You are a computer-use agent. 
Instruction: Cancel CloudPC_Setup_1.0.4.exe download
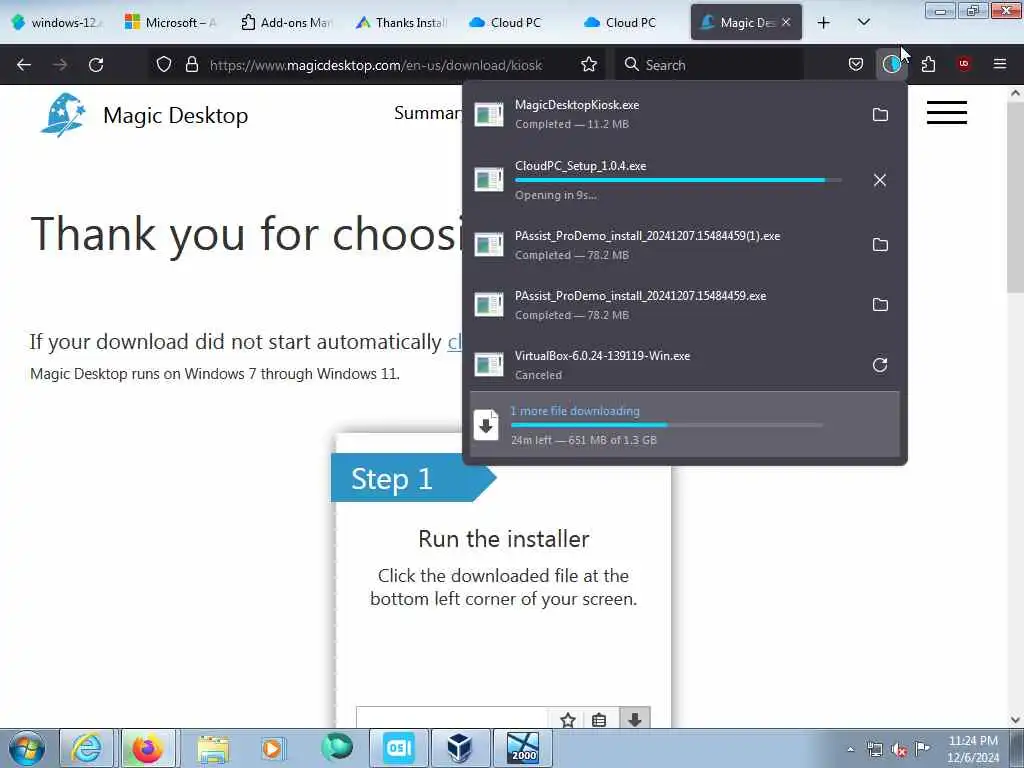pos(880,180)
